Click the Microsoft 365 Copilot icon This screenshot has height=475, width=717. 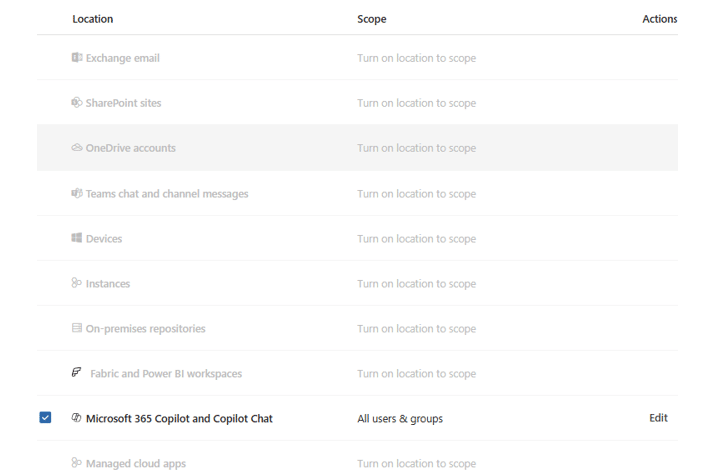77,418
